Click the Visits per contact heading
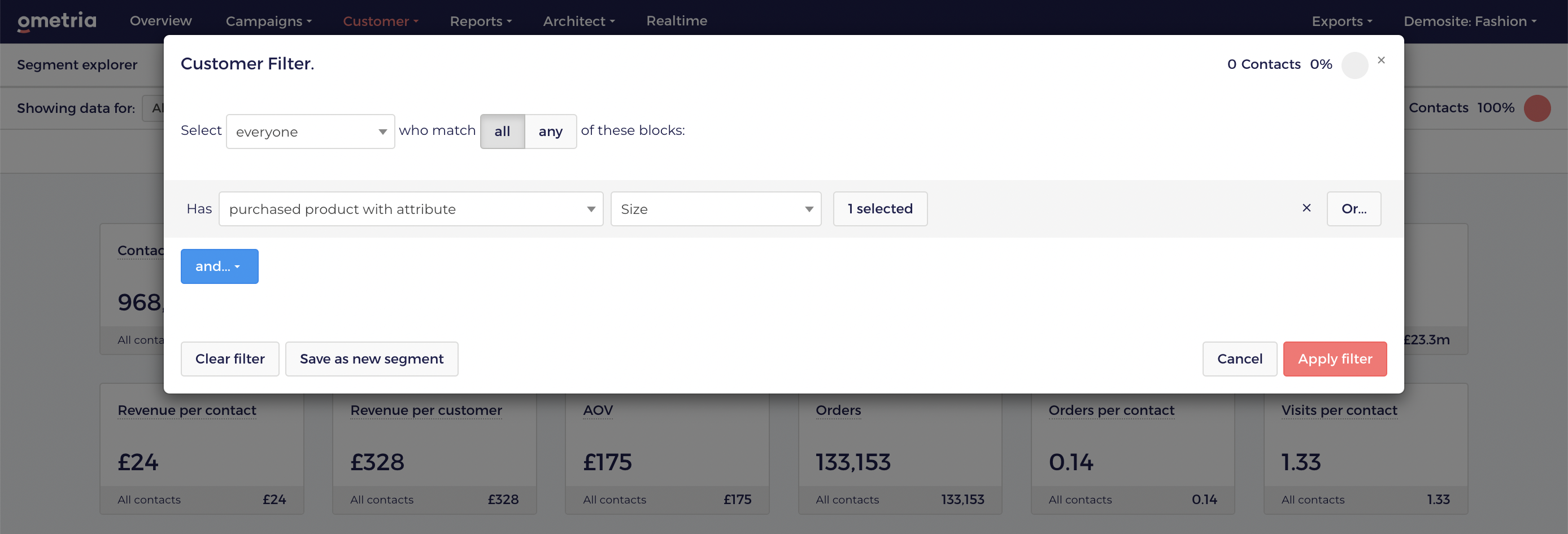This screenshot has width=1568, height=534. (1339, 410)
